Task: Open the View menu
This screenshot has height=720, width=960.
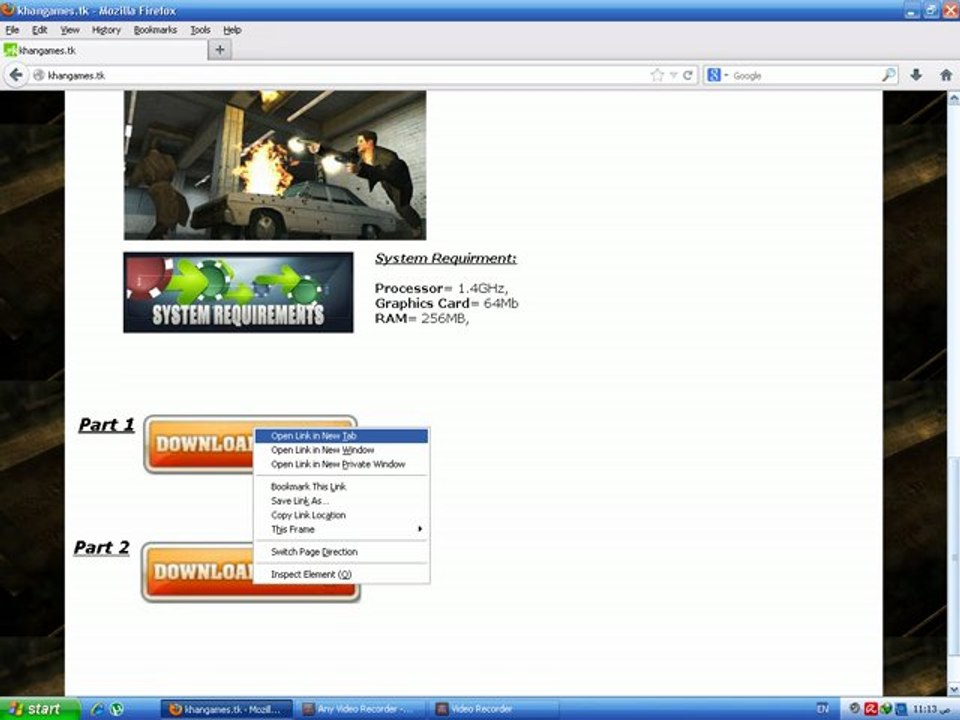Action: tap(70, 29)
